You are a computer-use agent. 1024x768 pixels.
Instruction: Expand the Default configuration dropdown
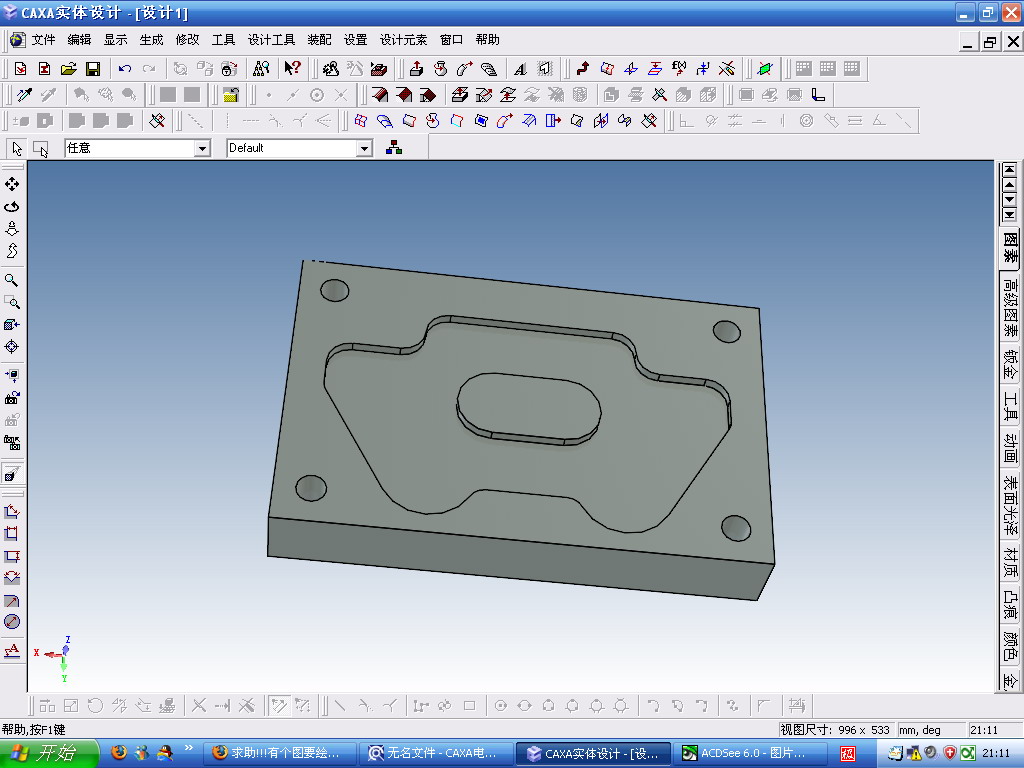pyautogui.click(x=364, y=149)
